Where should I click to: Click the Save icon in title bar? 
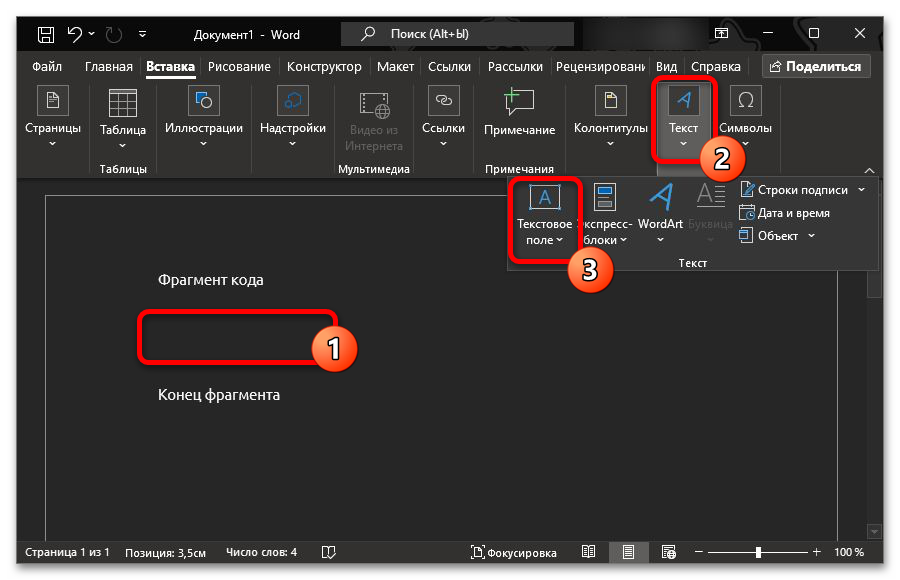pyautogui.click(x=45, y=34)
